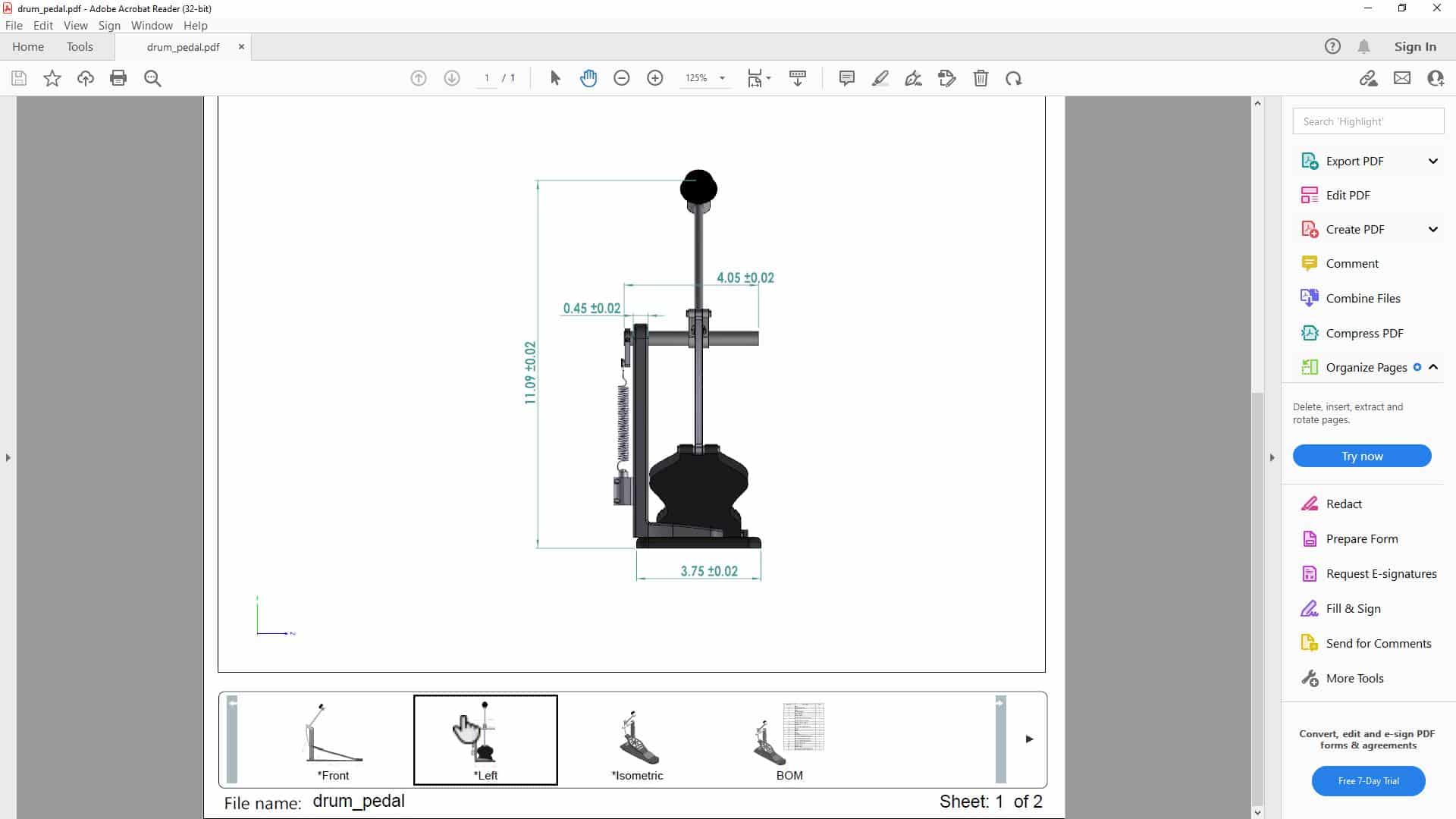Click the Search Highlight input field

[1367, 121]
